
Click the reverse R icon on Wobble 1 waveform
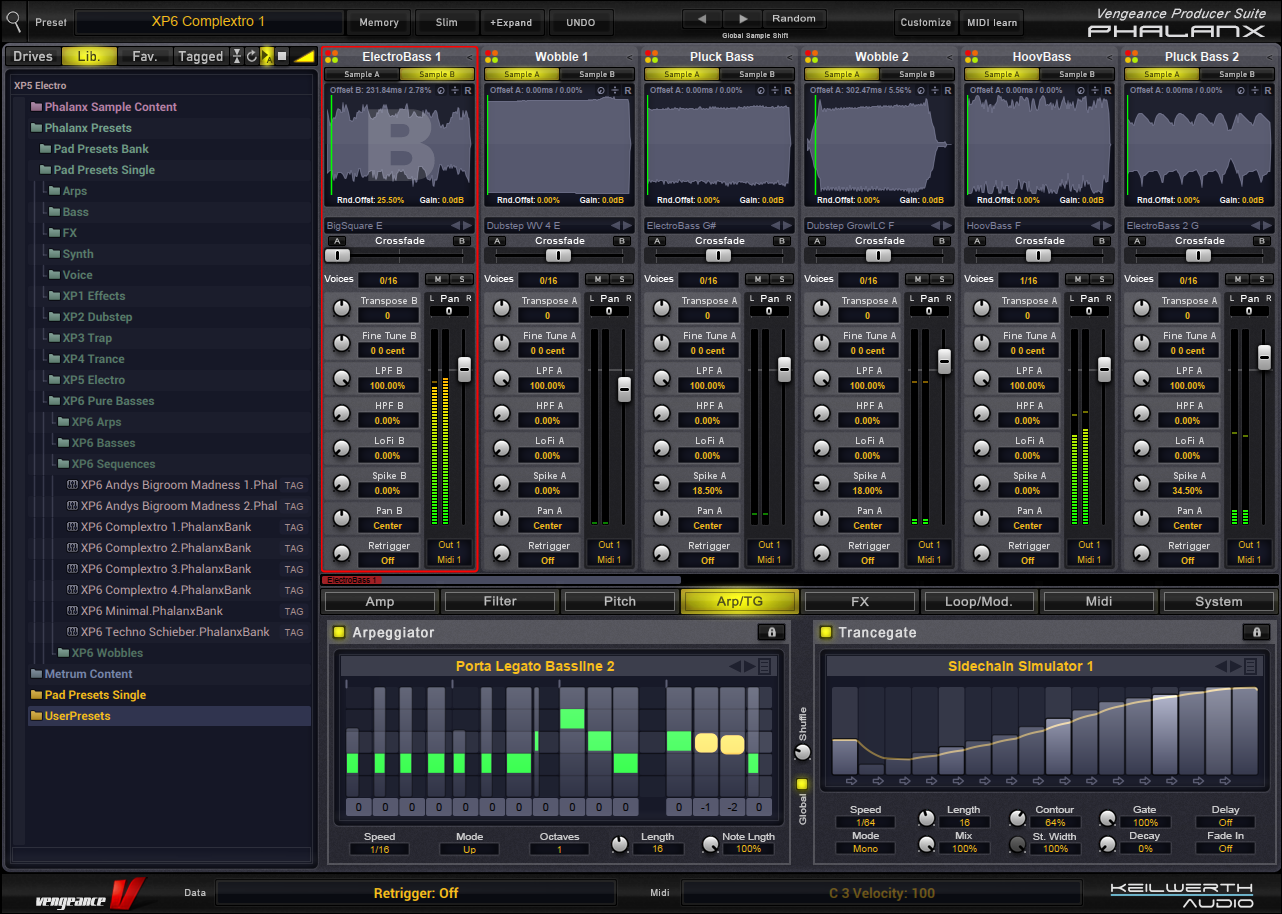coord(627,90)
